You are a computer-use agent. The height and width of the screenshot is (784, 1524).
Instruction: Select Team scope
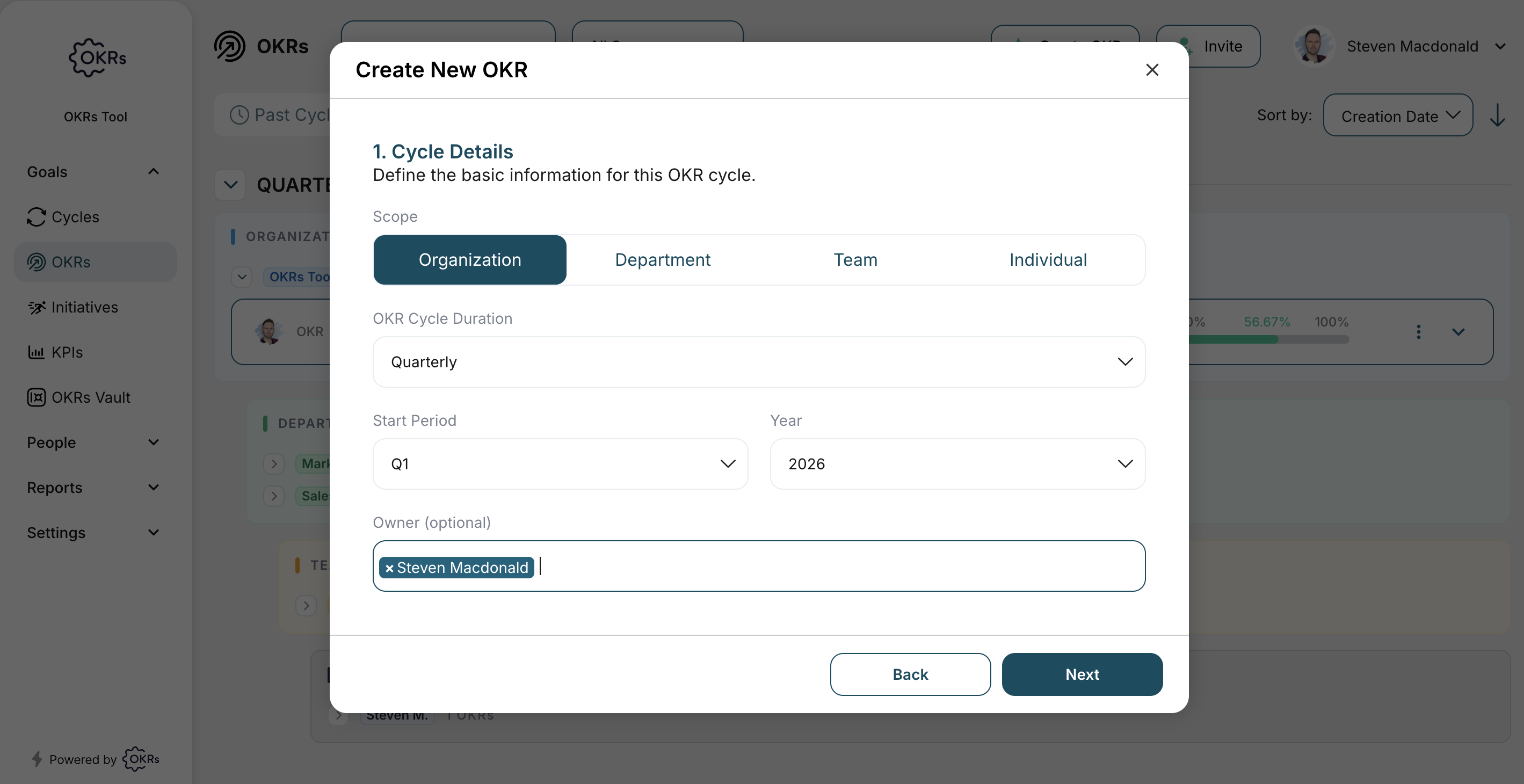click(855, 259)
